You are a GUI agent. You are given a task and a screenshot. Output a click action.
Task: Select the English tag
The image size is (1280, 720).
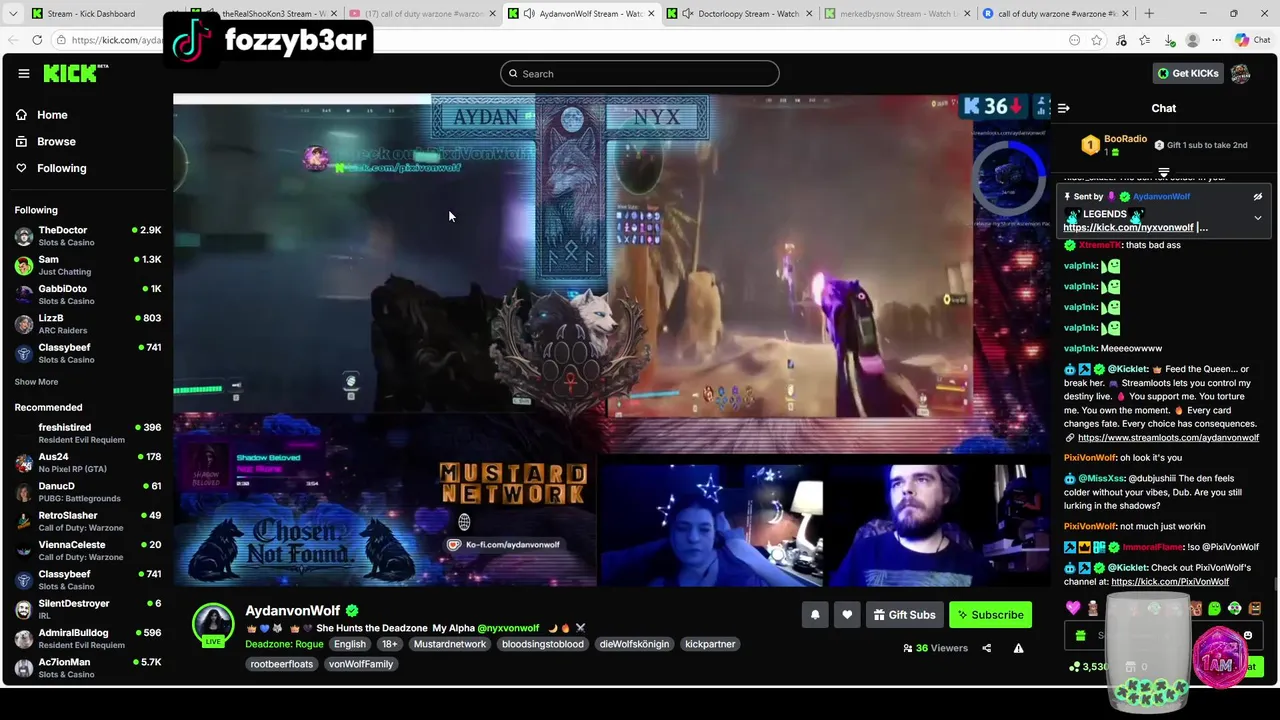[350, 644]
